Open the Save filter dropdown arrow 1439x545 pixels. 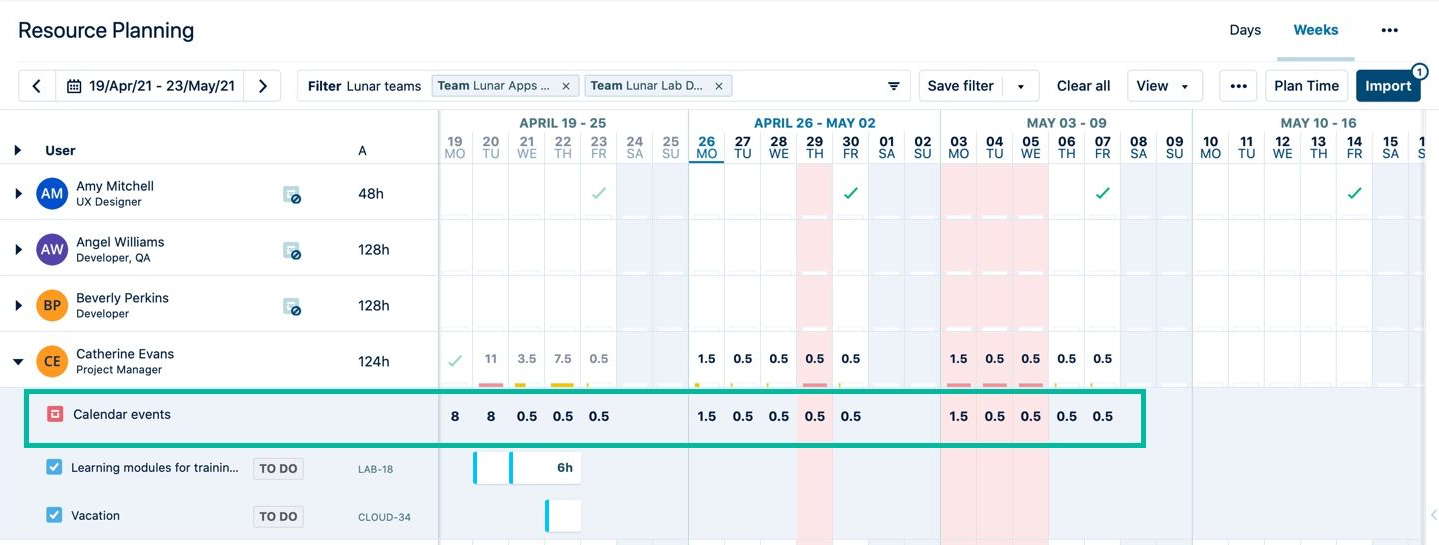(x=1021, y=86)
